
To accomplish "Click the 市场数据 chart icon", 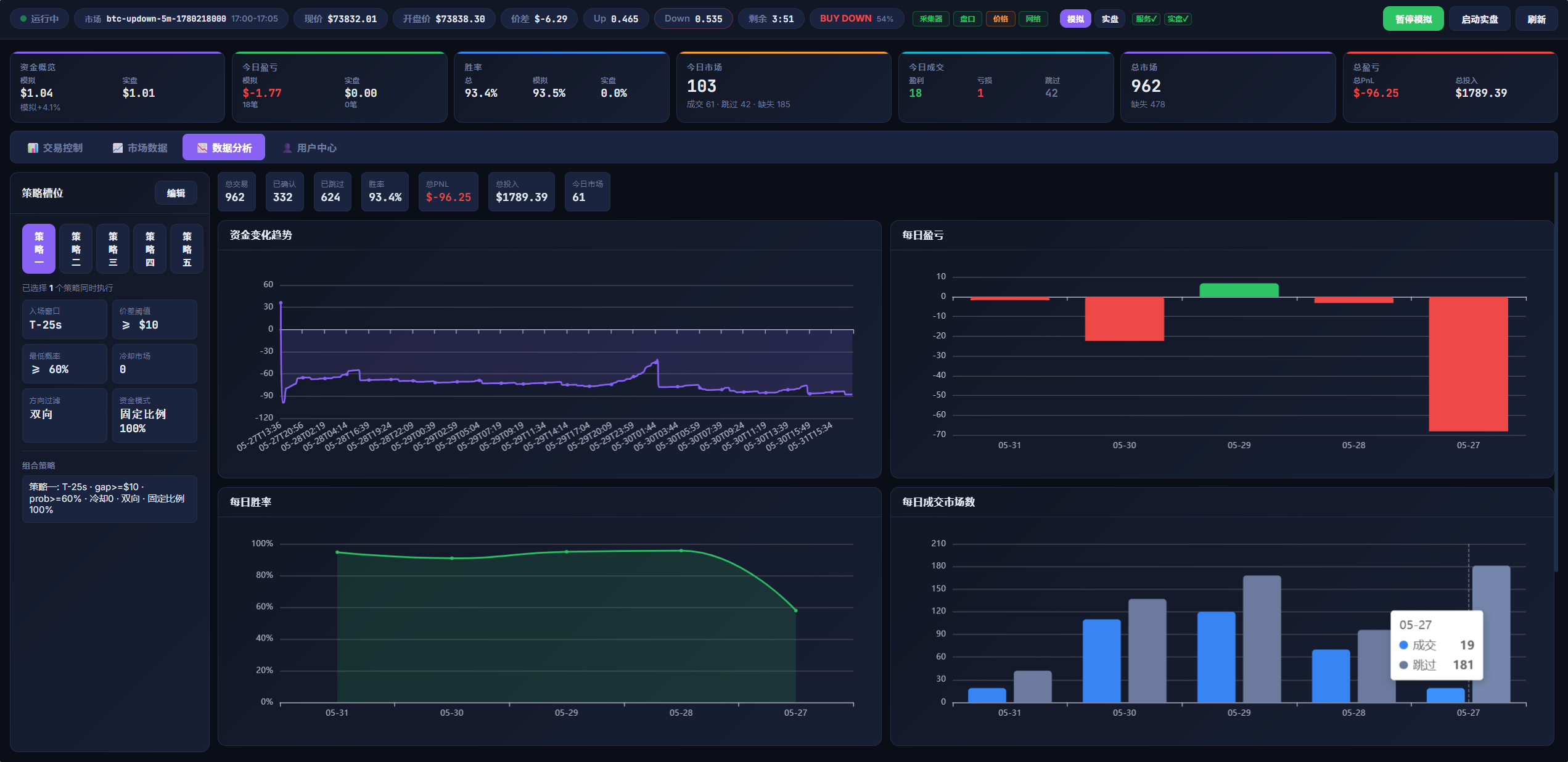I will click(x=117, y=148).
